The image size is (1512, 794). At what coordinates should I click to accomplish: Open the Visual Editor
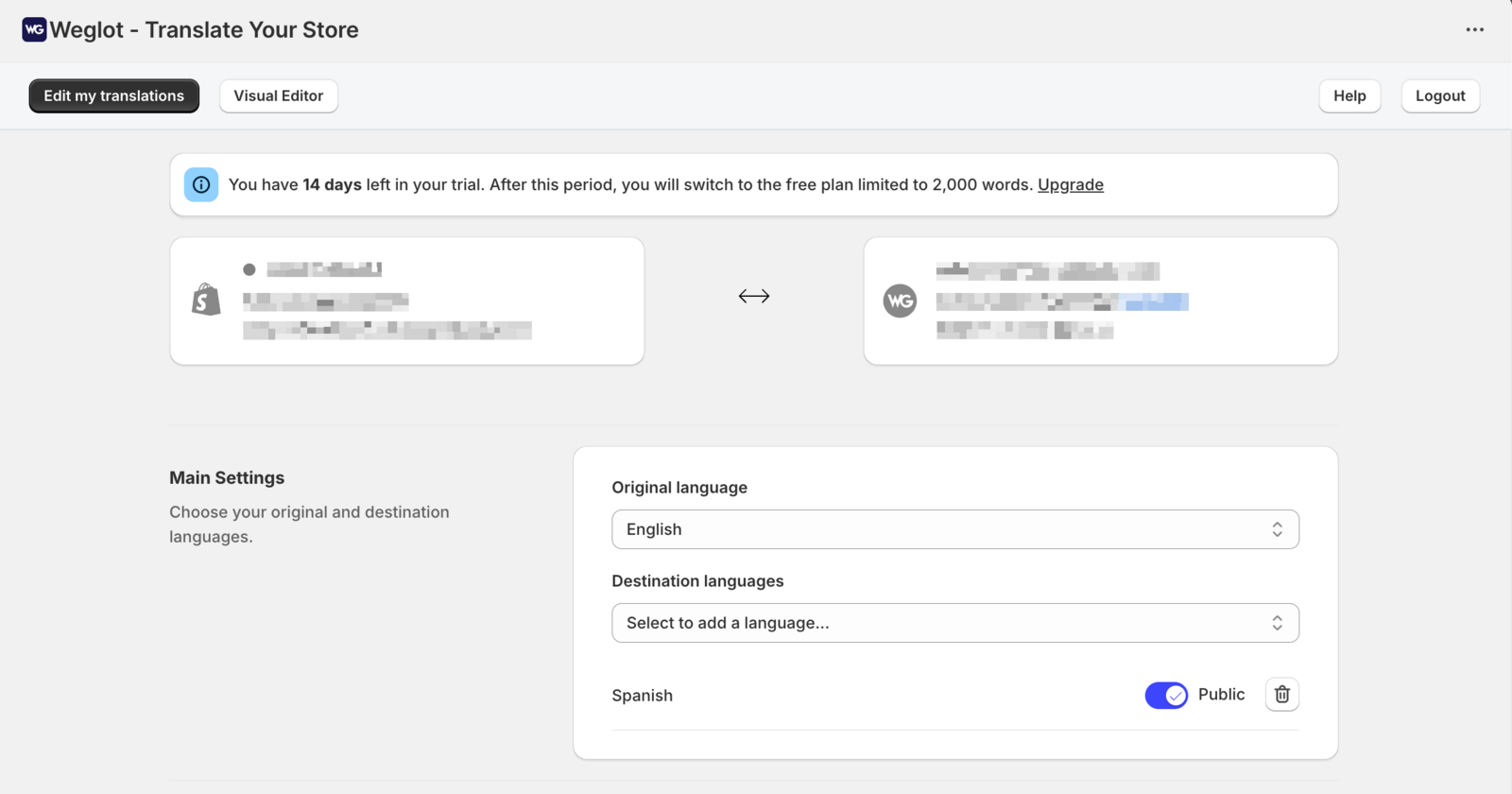(279, 95)
